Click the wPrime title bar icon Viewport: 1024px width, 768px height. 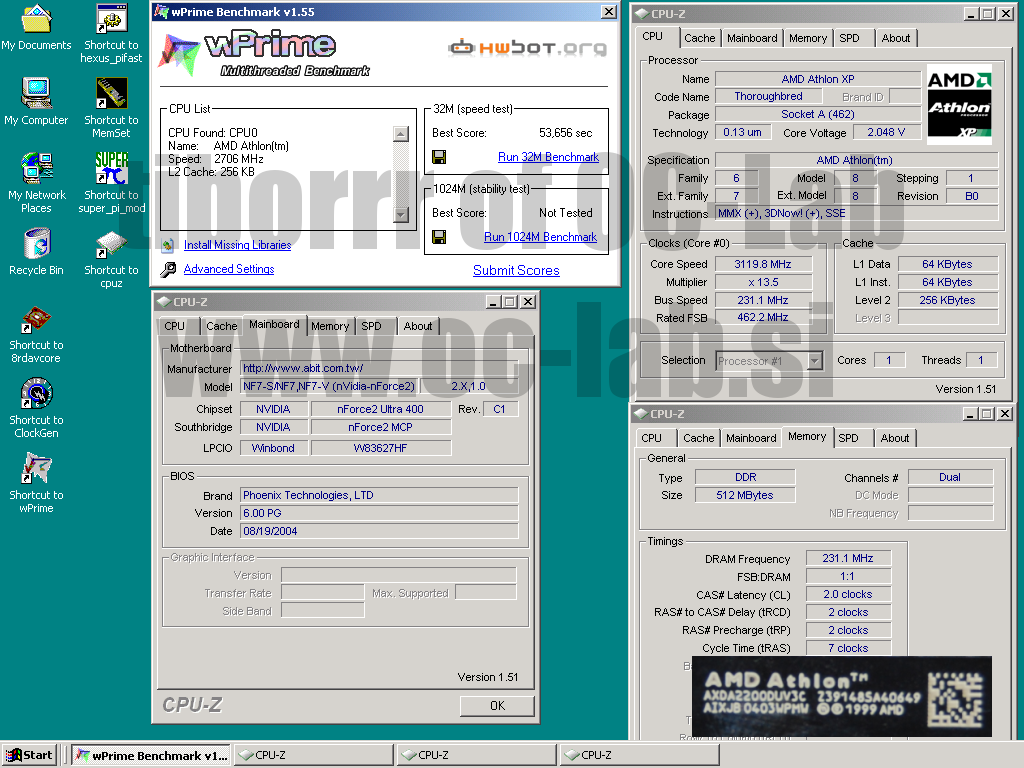161,12
